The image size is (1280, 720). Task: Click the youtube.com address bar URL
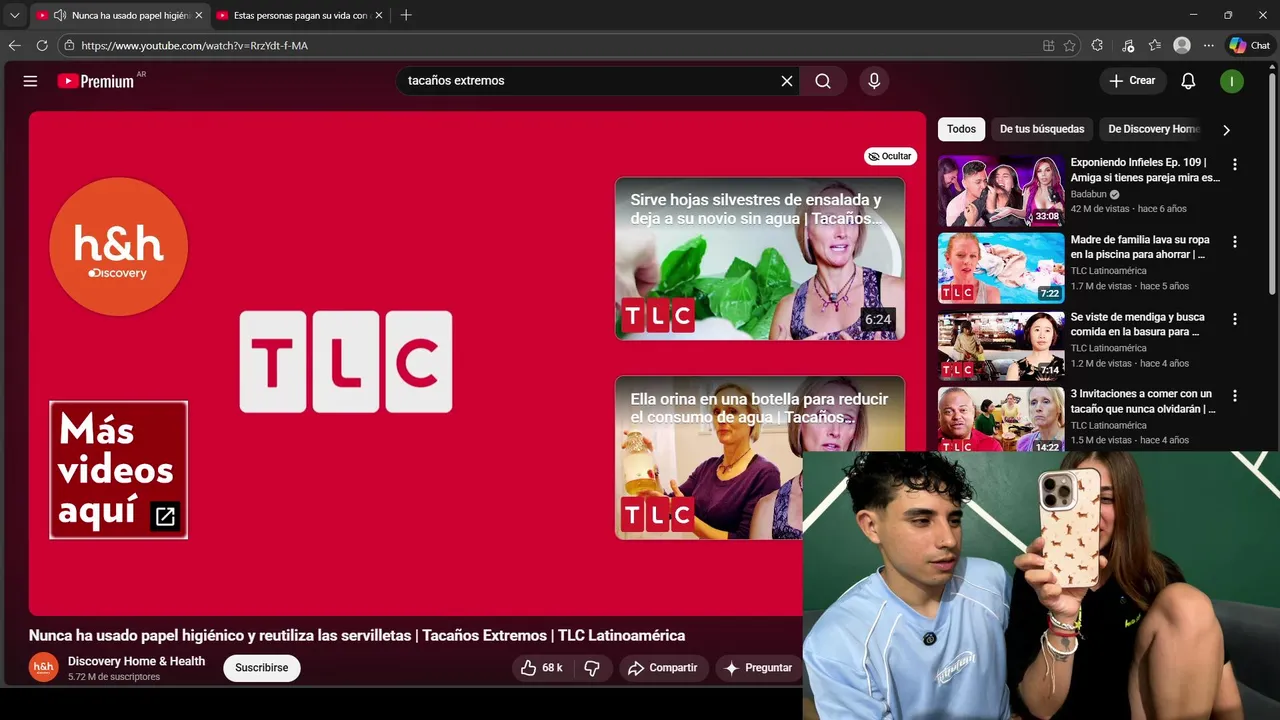point(194,46)
